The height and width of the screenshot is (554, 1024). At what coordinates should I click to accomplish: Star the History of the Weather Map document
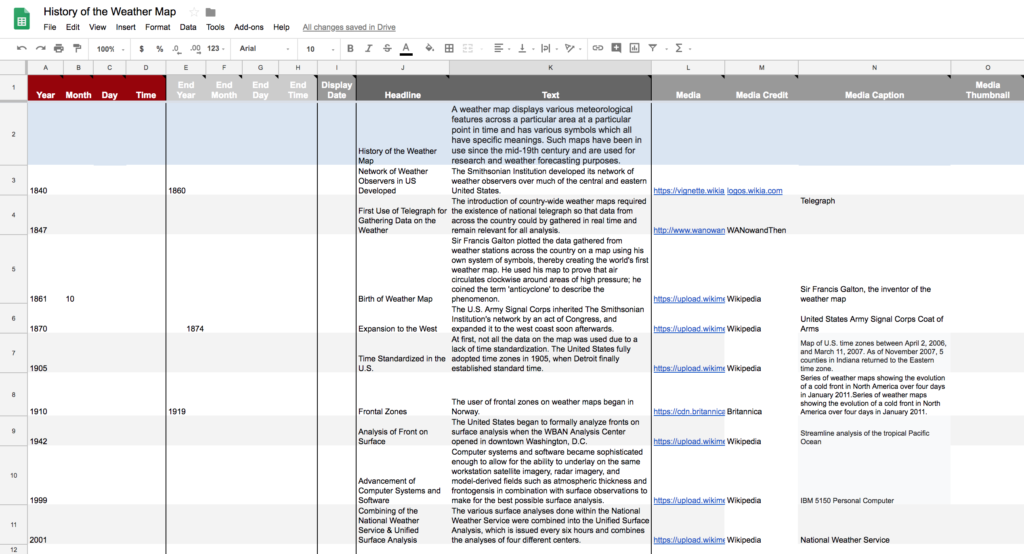(194, 12)
